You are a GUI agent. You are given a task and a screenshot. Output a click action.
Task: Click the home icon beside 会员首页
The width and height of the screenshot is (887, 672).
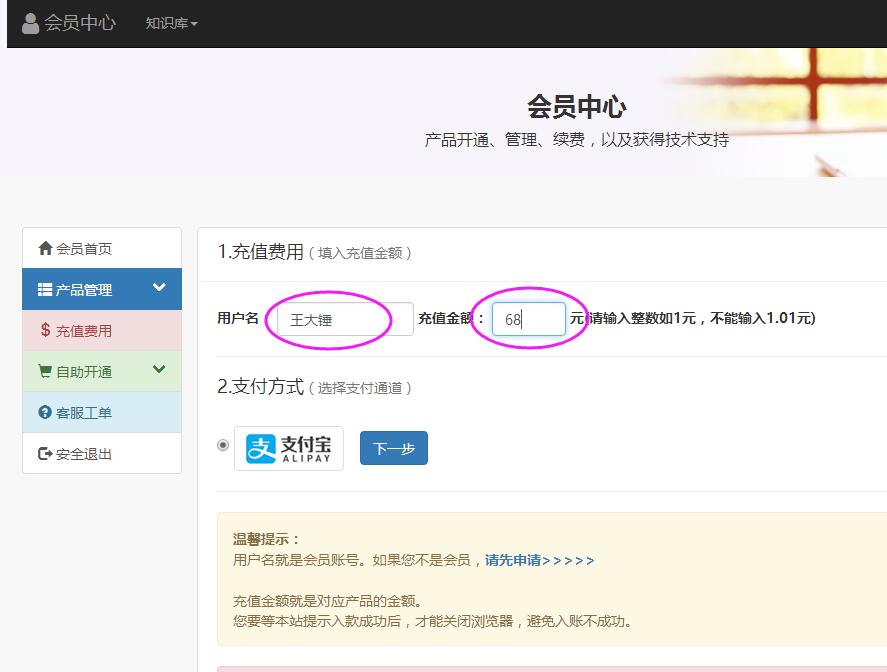pos(45,248)
